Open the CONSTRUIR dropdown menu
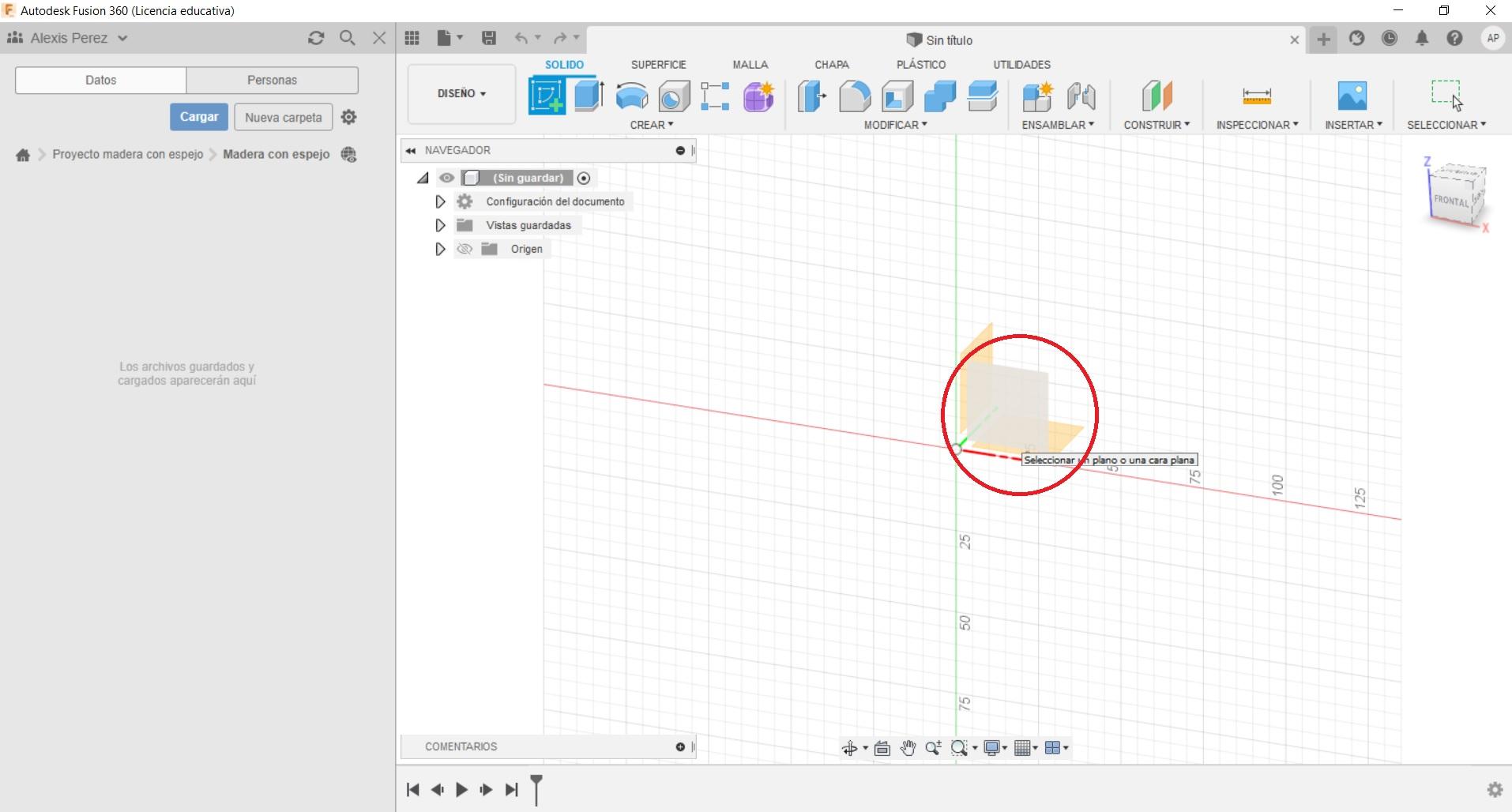1512x812 pixels. (1157, 125)
